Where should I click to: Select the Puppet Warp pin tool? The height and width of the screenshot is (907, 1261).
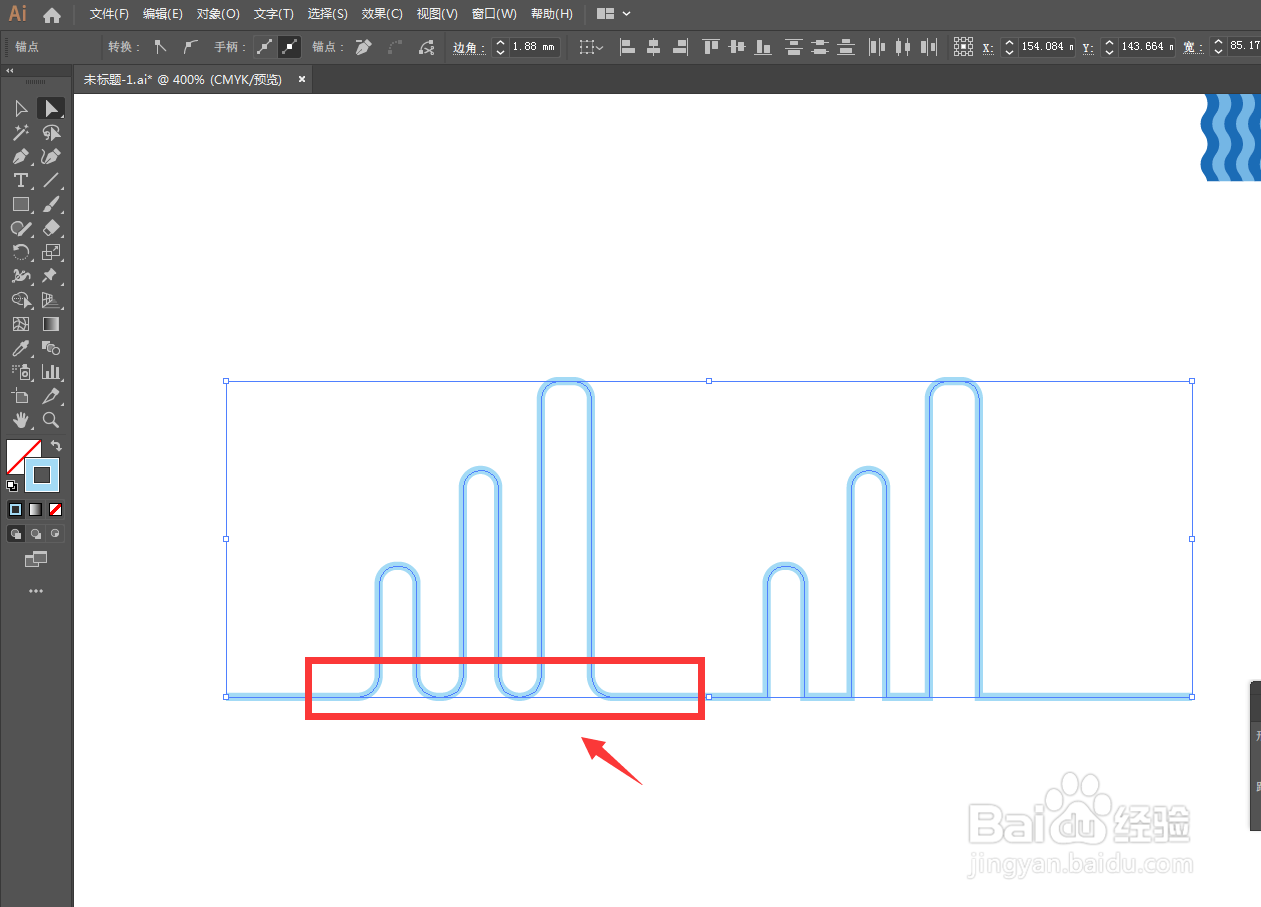[51, 276]
